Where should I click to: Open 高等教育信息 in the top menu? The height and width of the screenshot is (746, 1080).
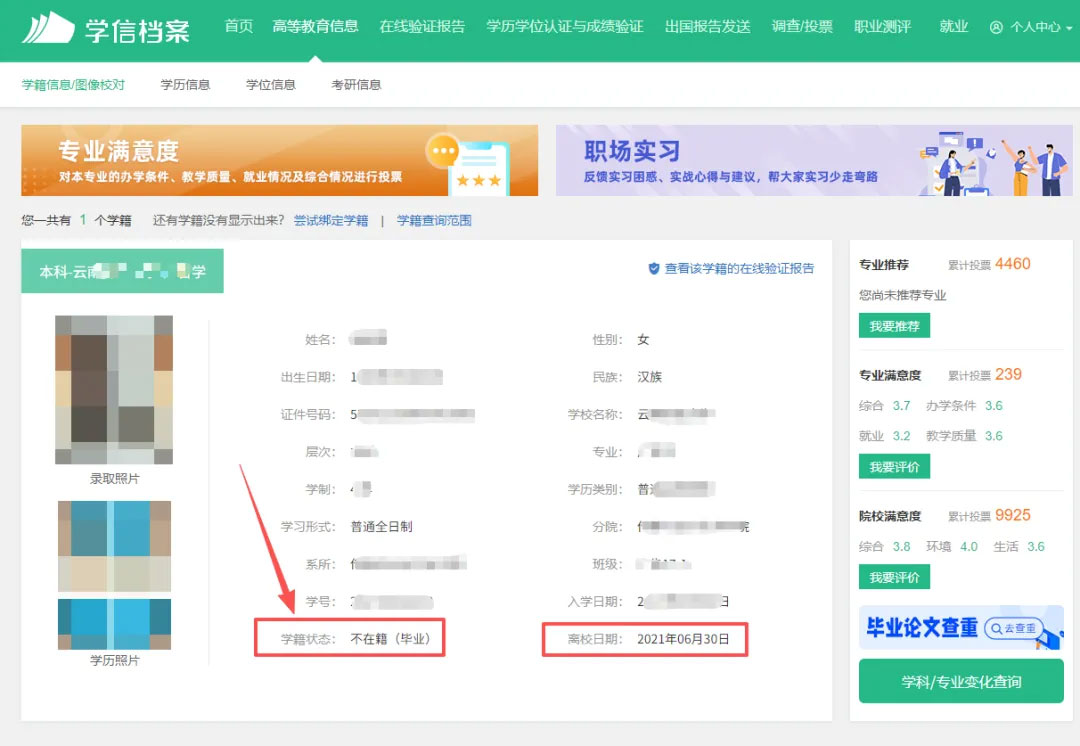pyautogui.click(x=315, y=26)
